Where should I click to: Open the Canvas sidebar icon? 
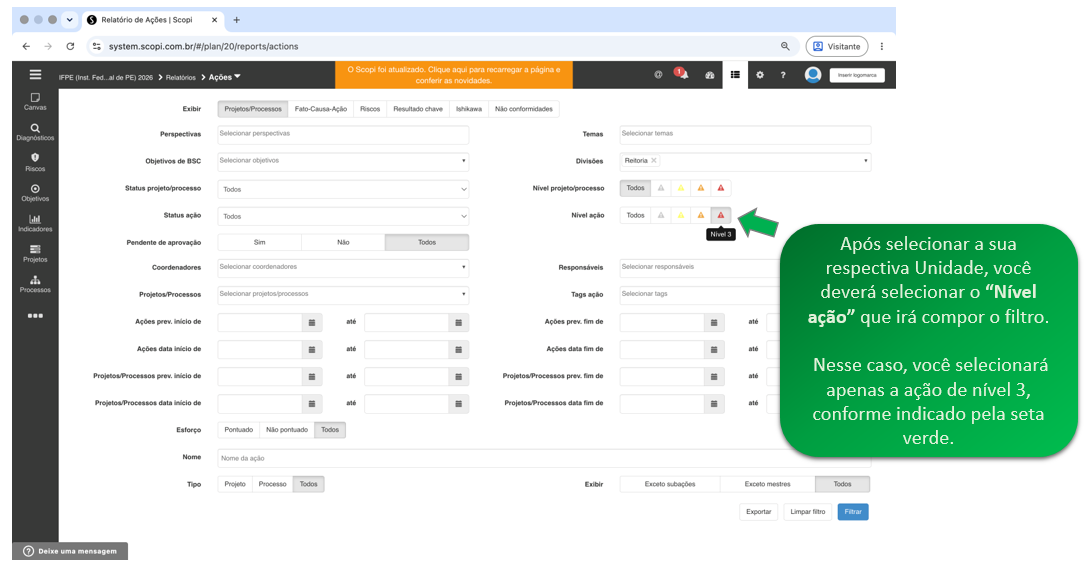coord(35,101)
